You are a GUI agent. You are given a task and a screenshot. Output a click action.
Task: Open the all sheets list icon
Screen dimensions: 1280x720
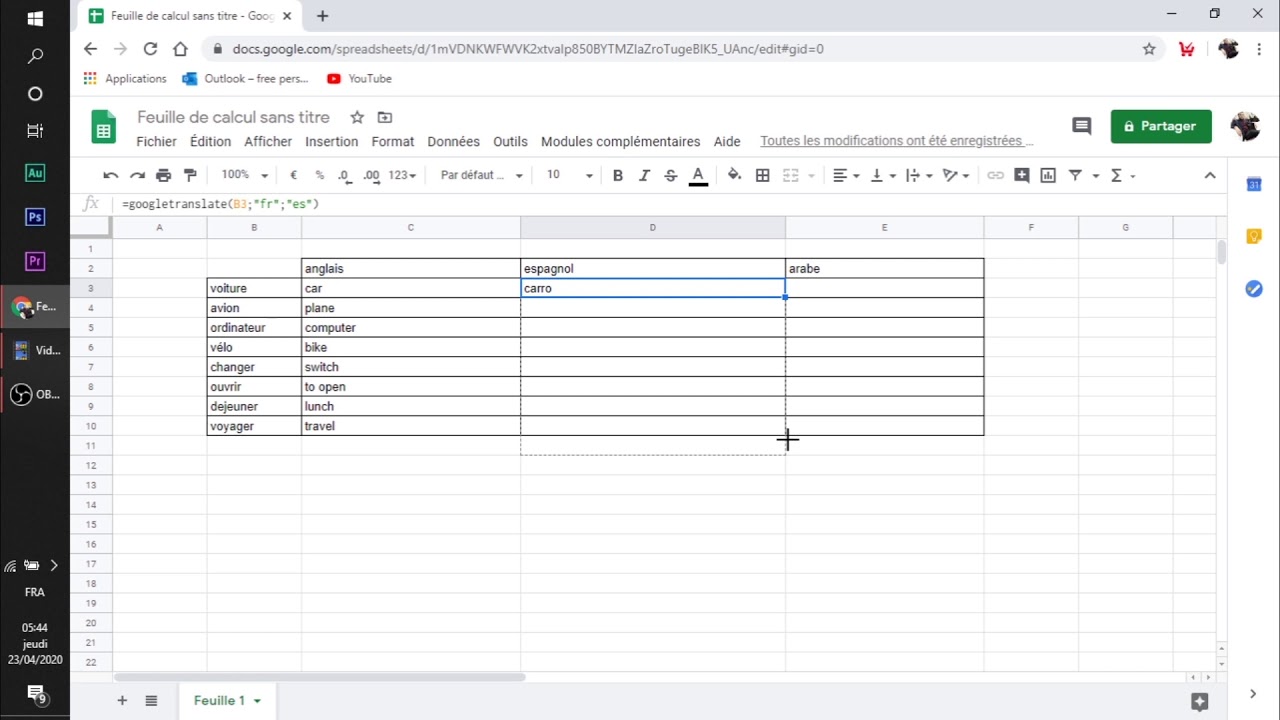(x=151, y=701)
